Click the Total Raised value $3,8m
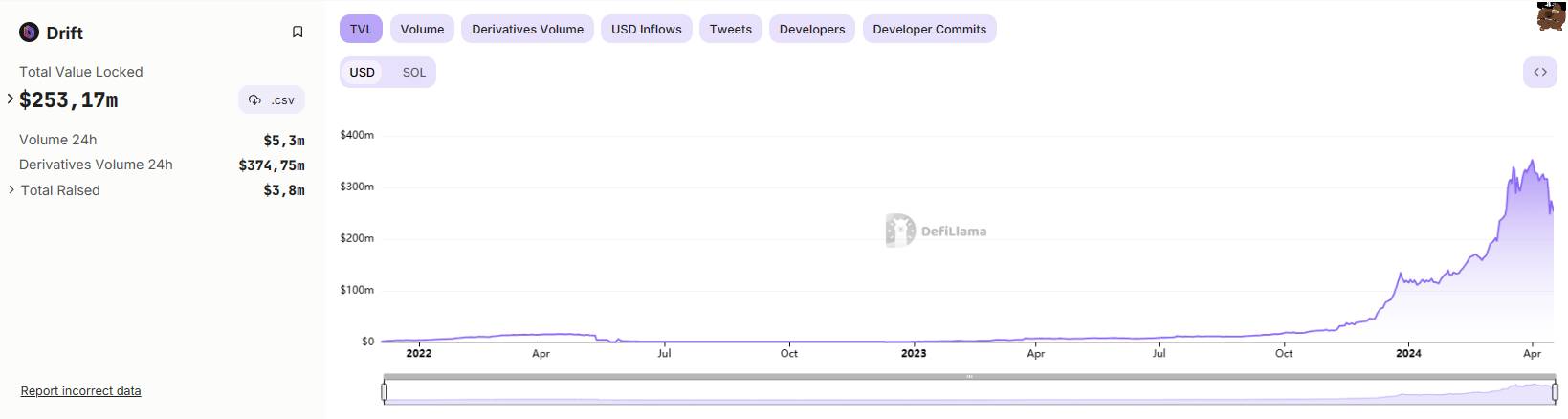The width and height of the screenshot is (1568, 419). point(284,190)
